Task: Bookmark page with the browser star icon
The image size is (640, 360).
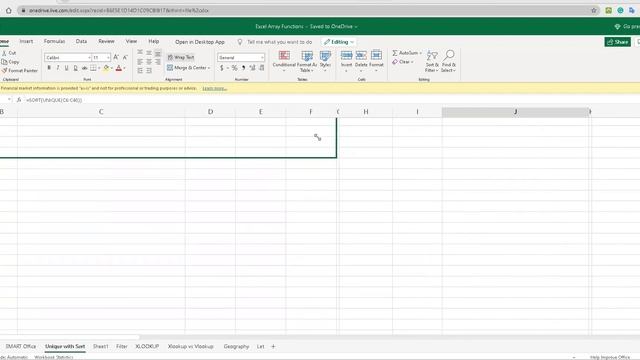Action: click(x=594, y=11)
